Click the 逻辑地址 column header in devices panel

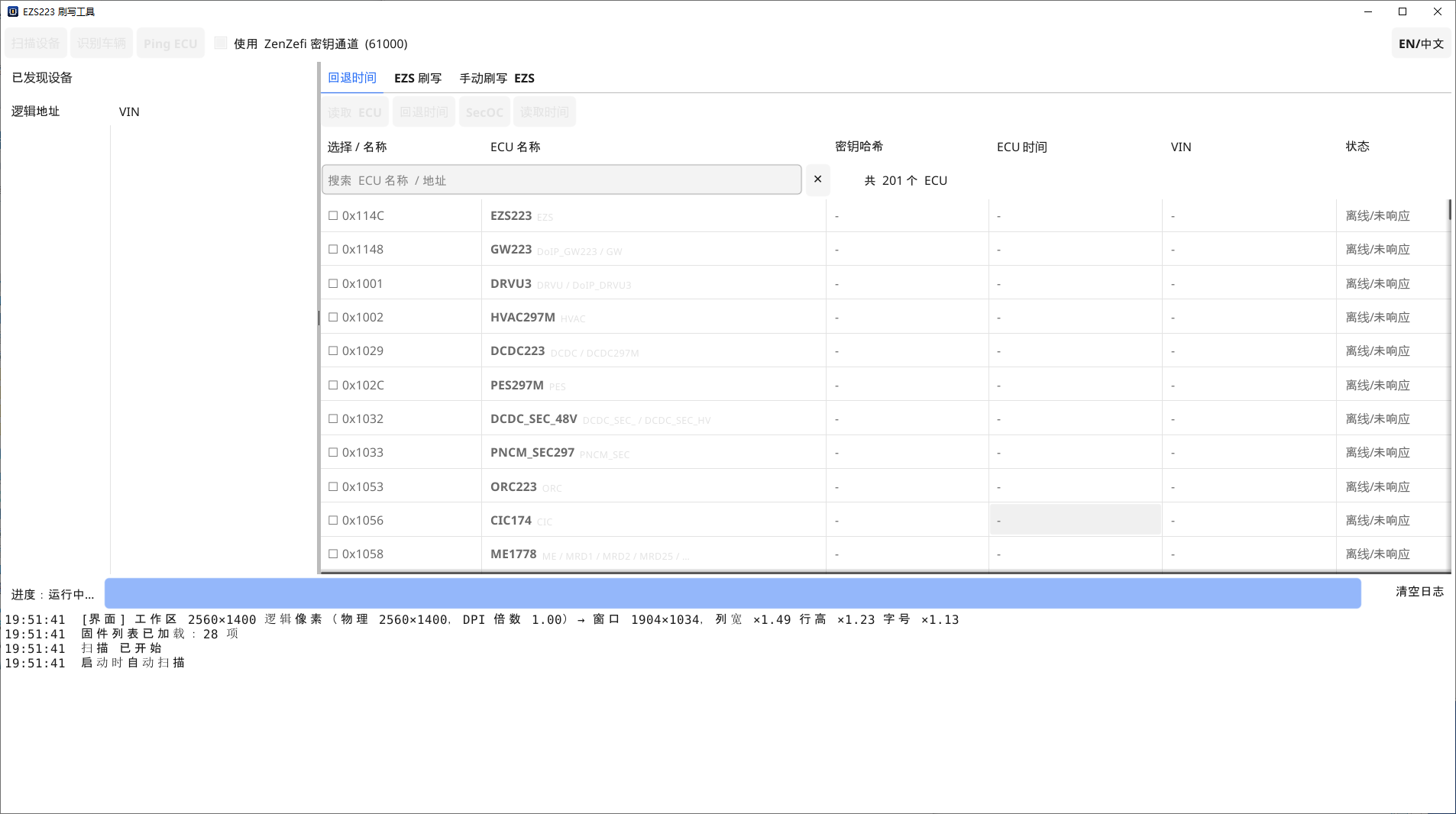pos(35,111)
